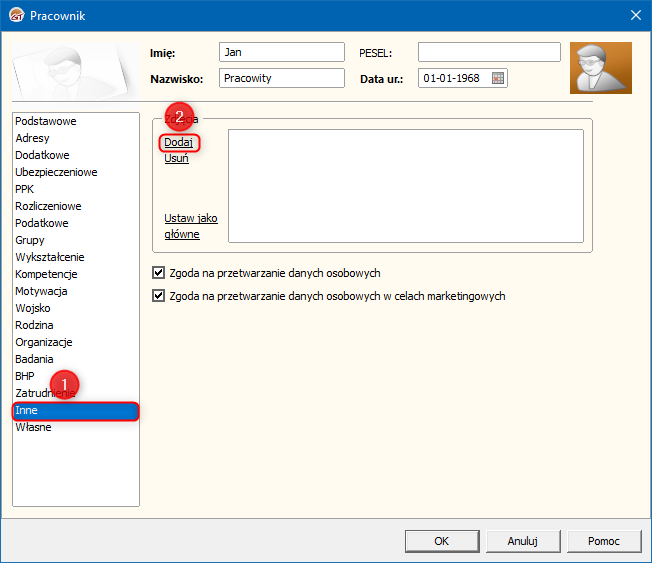This screenshot has width=652, height=563.
Task: Click the employee photo avatar
Action: 600,67
